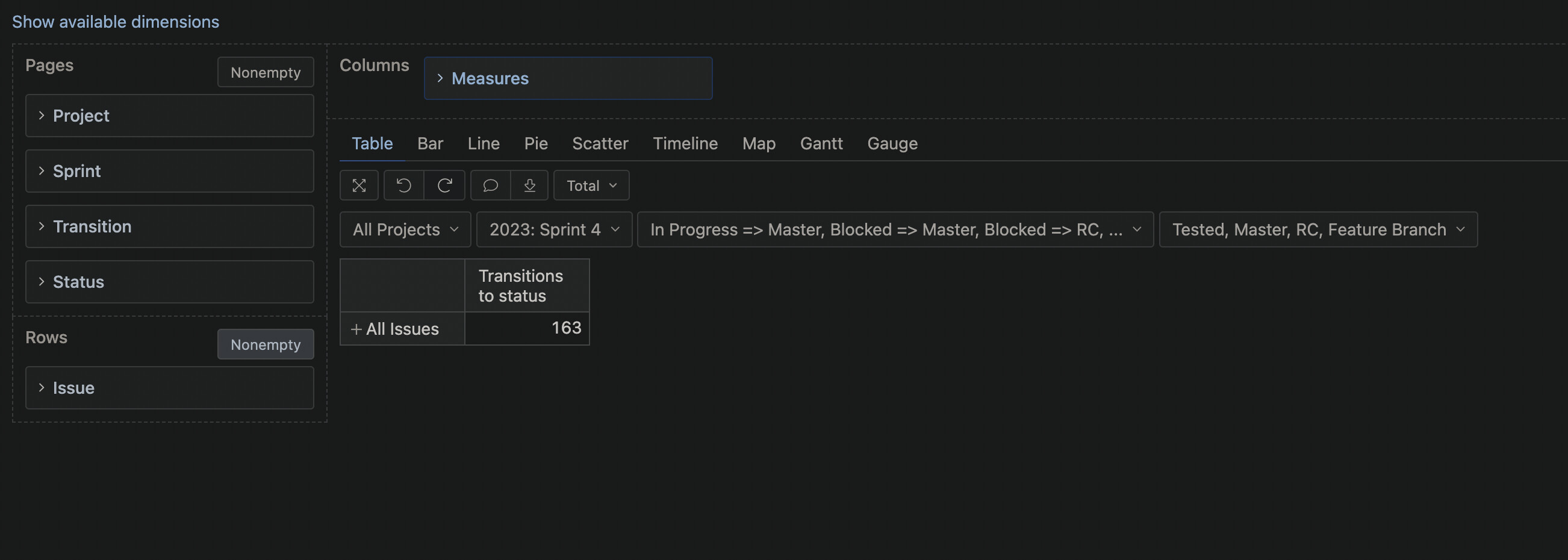The width and height of the screenshot is (1568, 560).
Task: Click the comment bubble icon
Action: (490, 185)
